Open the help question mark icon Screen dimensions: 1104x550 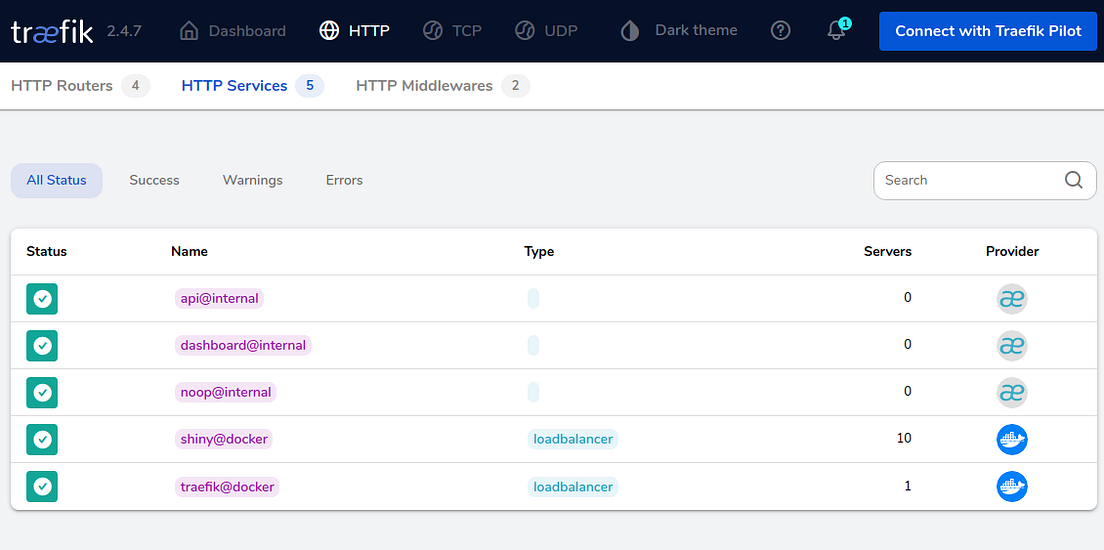click(781, 31)
